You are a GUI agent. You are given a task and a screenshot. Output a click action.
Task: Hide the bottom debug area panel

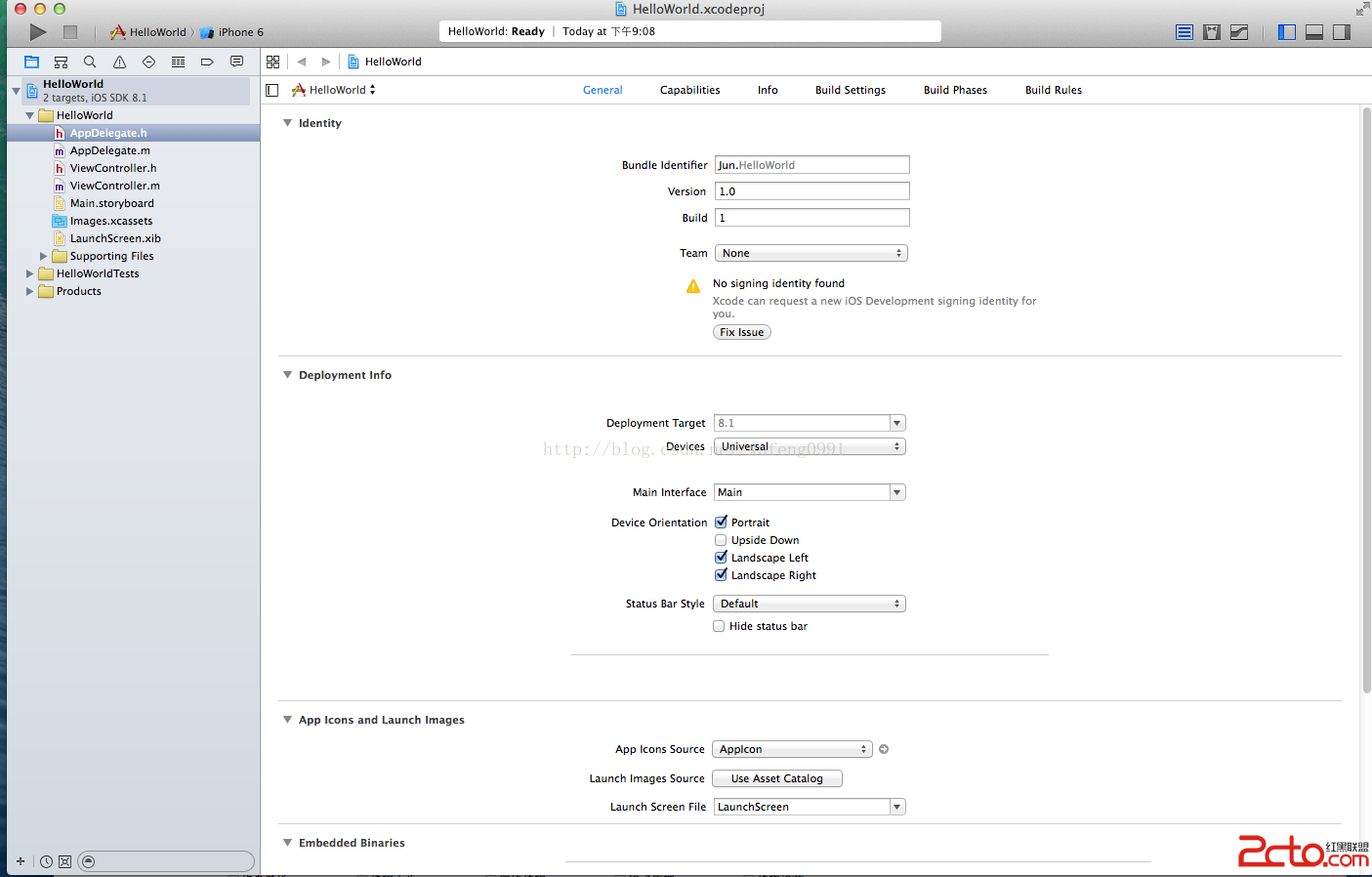coord(1314,32)
